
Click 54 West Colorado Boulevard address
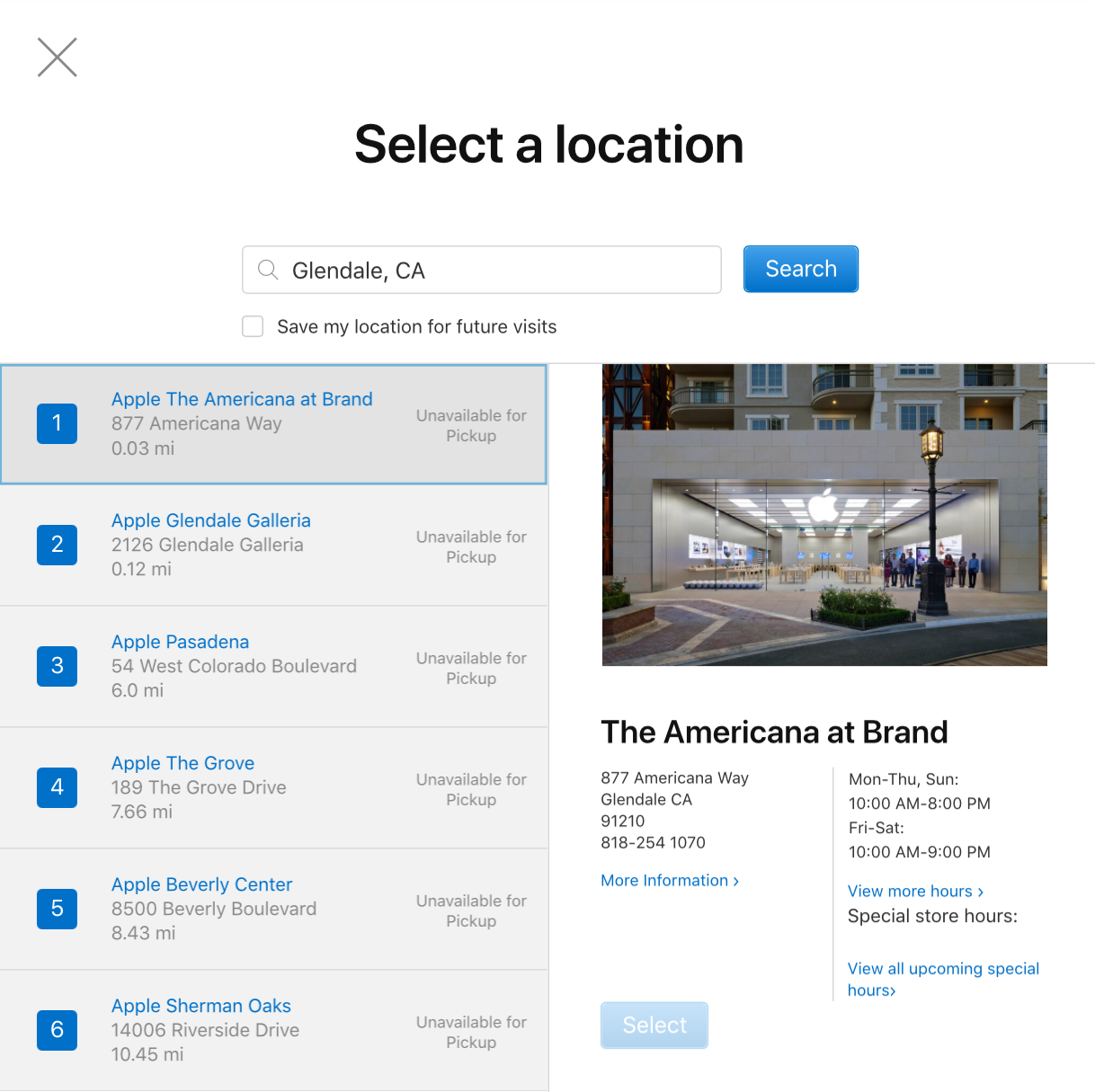point(234,666)
